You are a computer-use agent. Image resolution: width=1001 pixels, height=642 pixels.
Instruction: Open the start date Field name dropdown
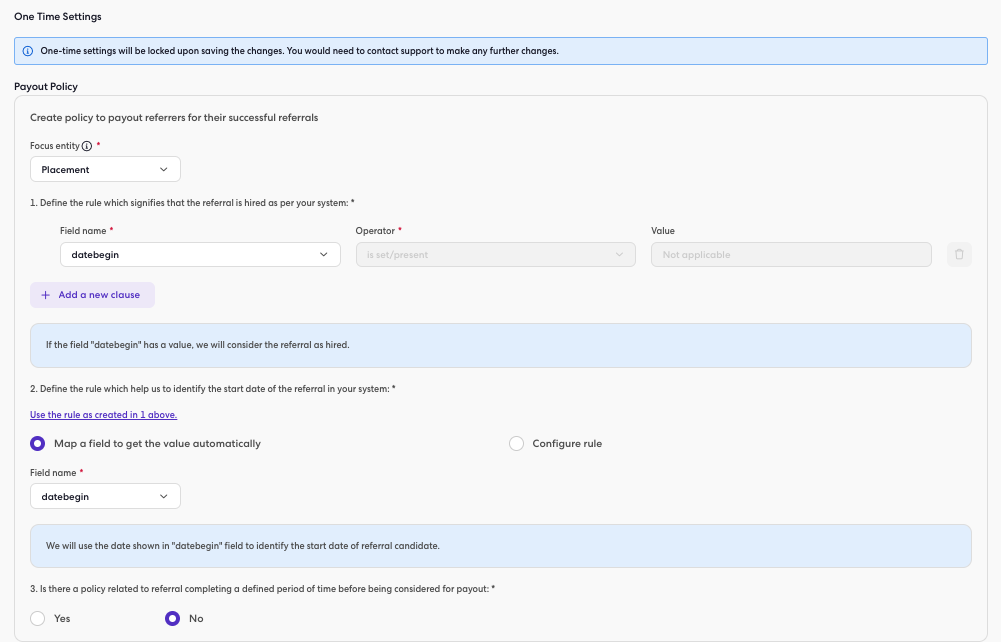tap(105, 496)
